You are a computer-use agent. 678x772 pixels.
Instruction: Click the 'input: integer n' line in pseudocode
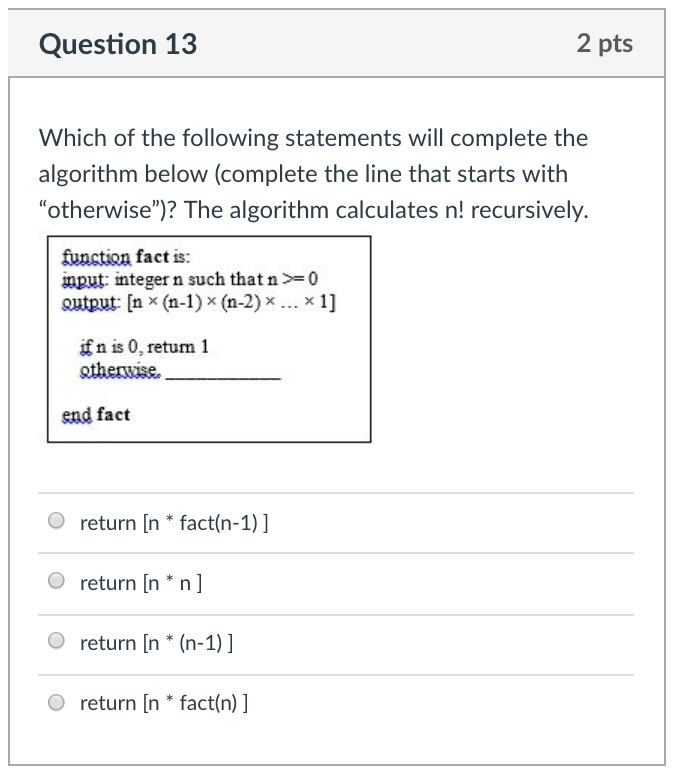pos(190,279)
